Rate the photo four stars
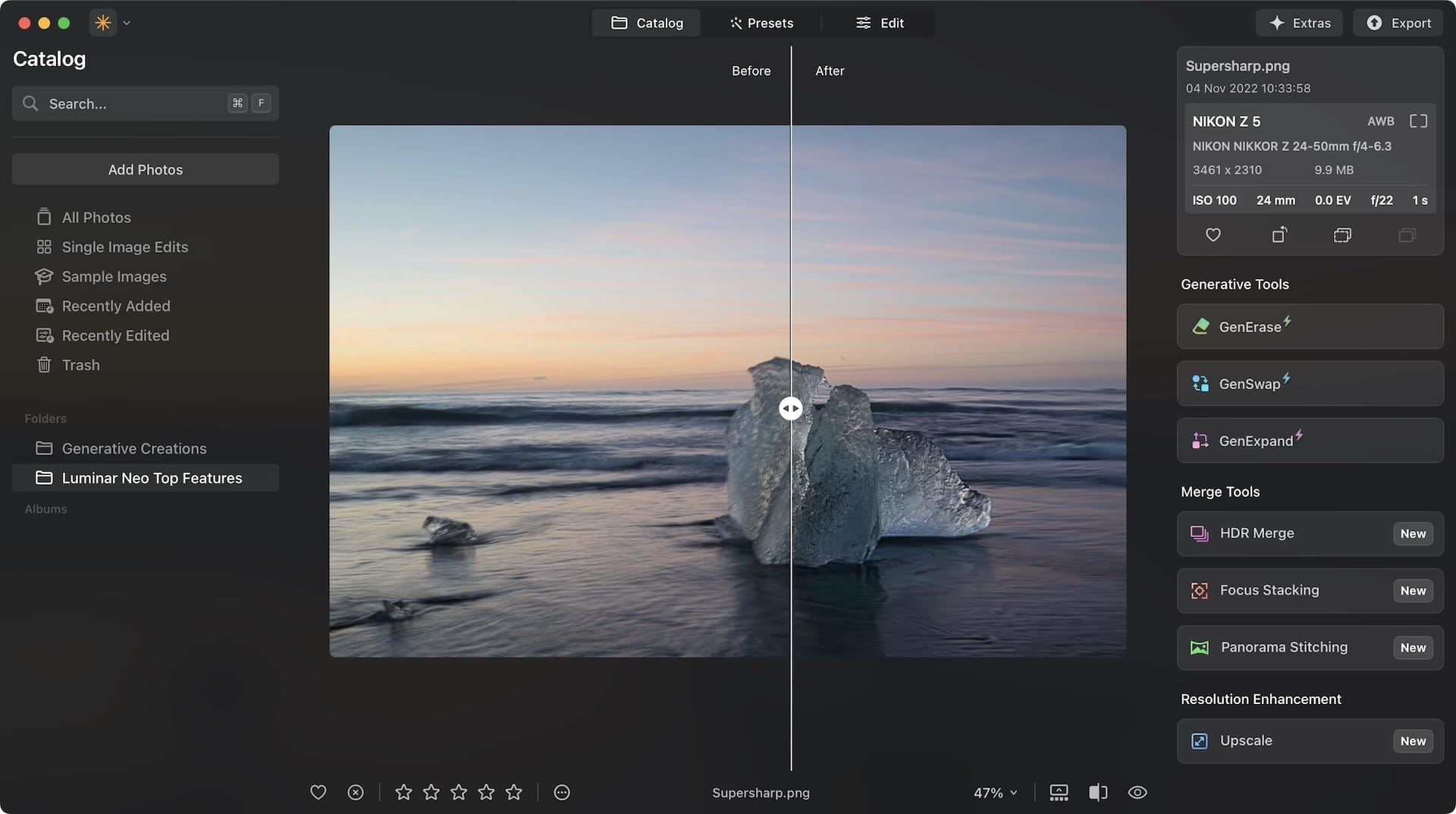 point(486,793)
